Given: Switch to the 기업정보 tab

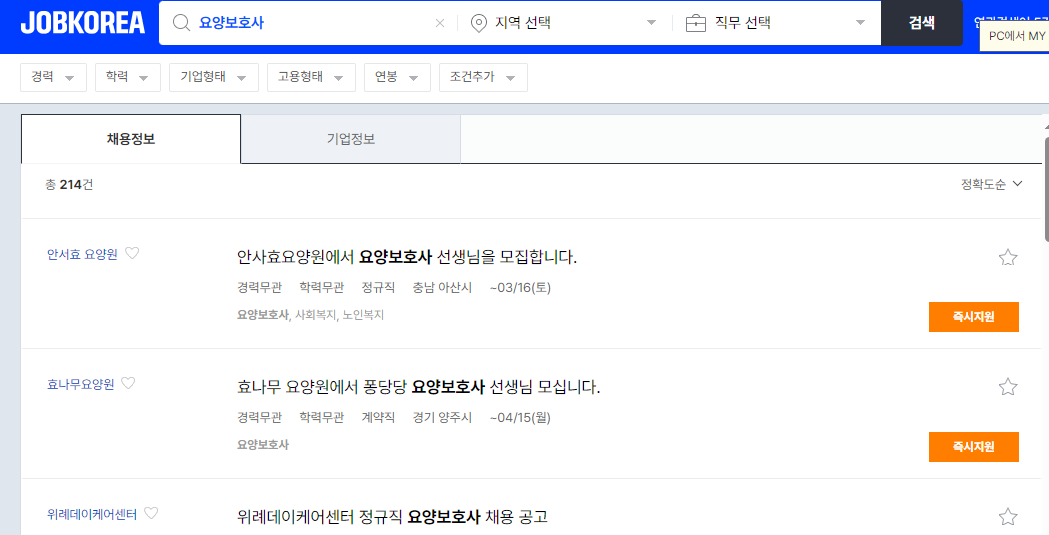Looking at the screenshot, I should [x=351, y=139].
